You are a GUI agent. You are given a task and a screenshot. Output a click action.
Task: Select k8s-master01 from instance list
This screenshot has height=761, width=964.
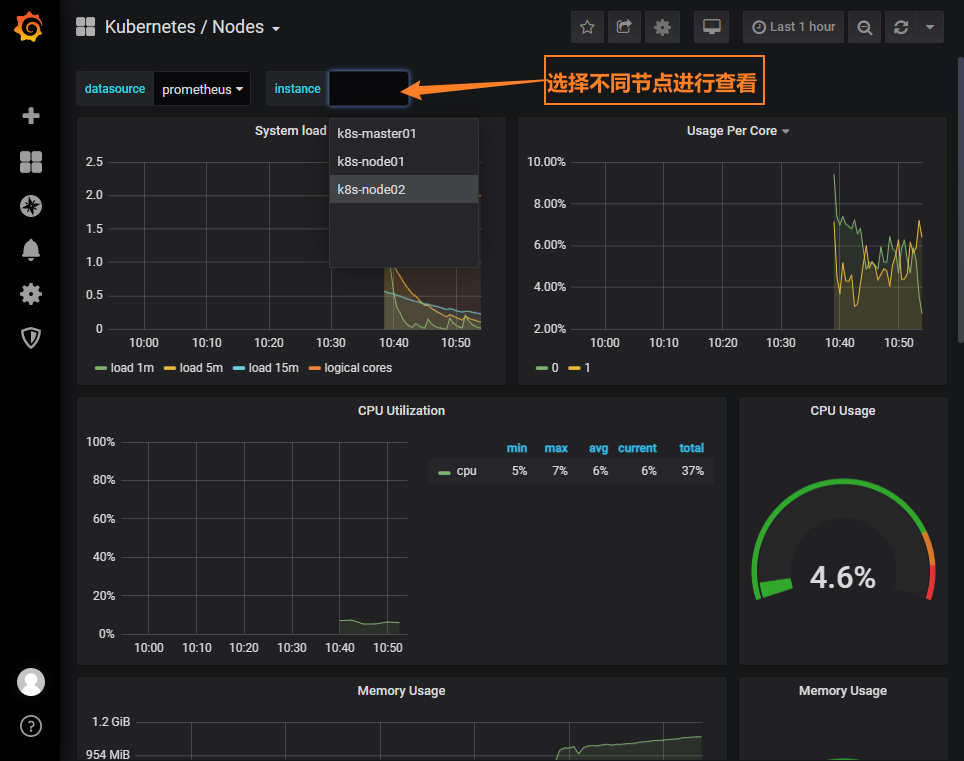coord(377,133)
